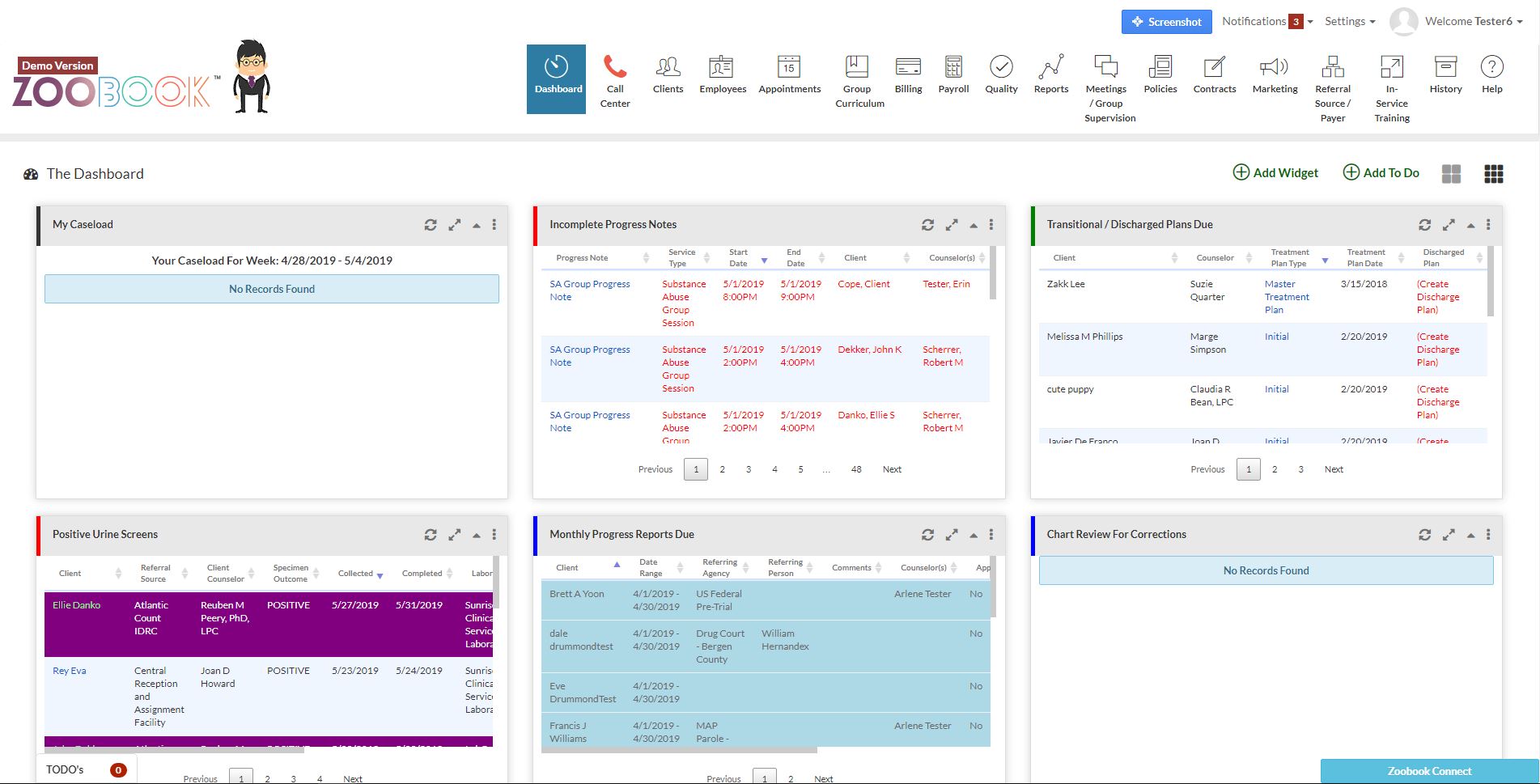Open the Payroll icon
1540x784 pixels.
953,74
